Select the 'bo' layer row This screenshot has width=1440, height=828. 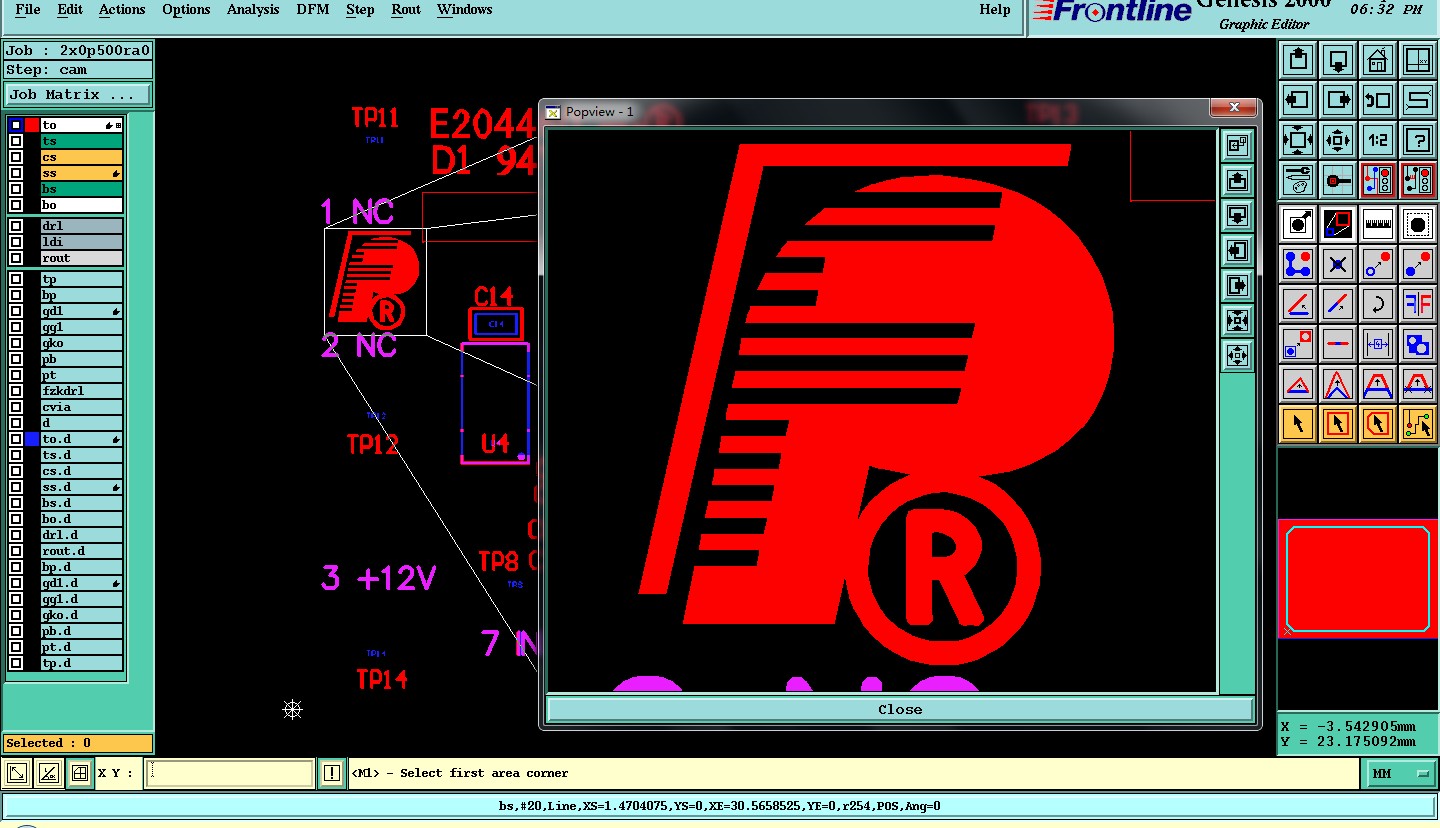[x=81, y=205]
